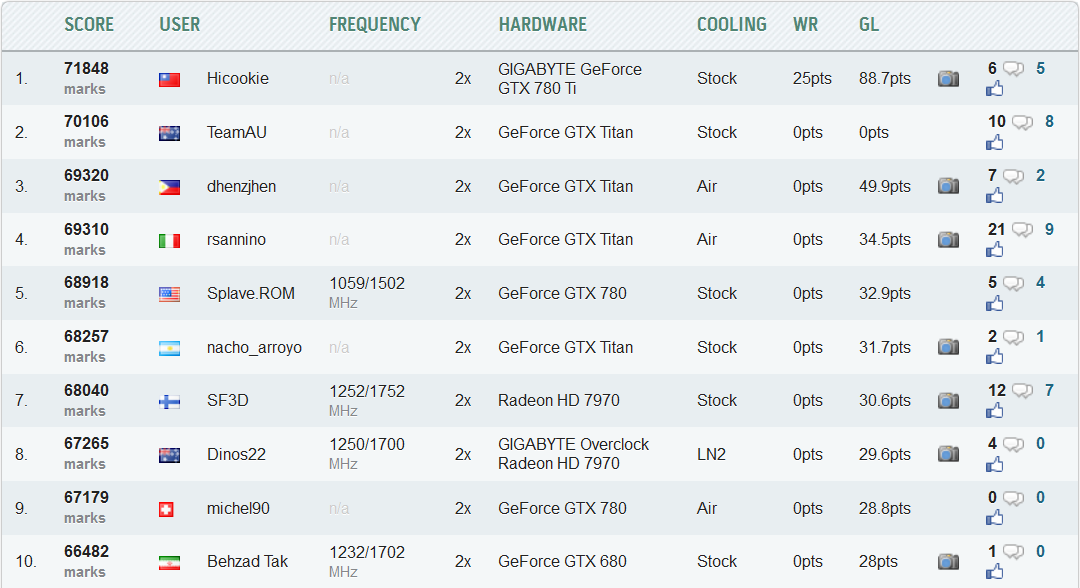Open comments bubble for rsannino's score
1080x588 pixels.
tap(1022, 230)
